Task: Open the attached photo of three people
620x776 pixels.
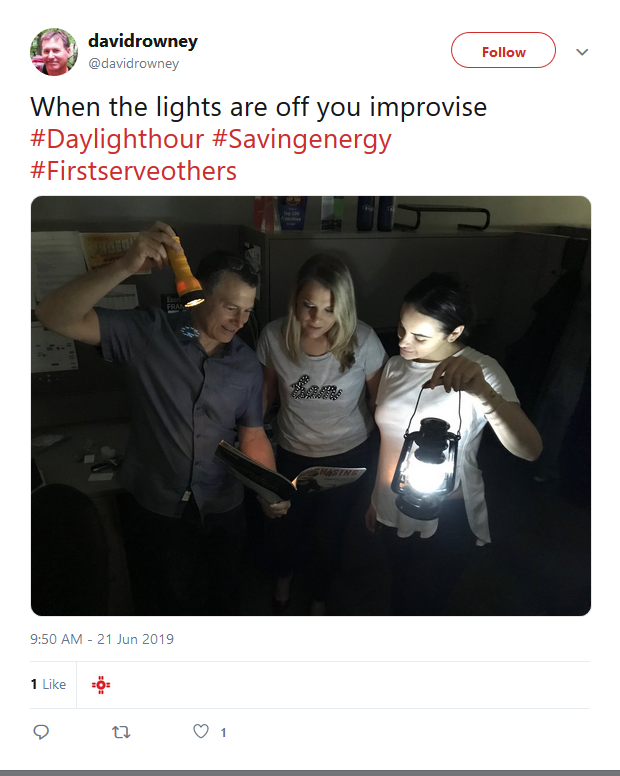Action: [311, 406]
